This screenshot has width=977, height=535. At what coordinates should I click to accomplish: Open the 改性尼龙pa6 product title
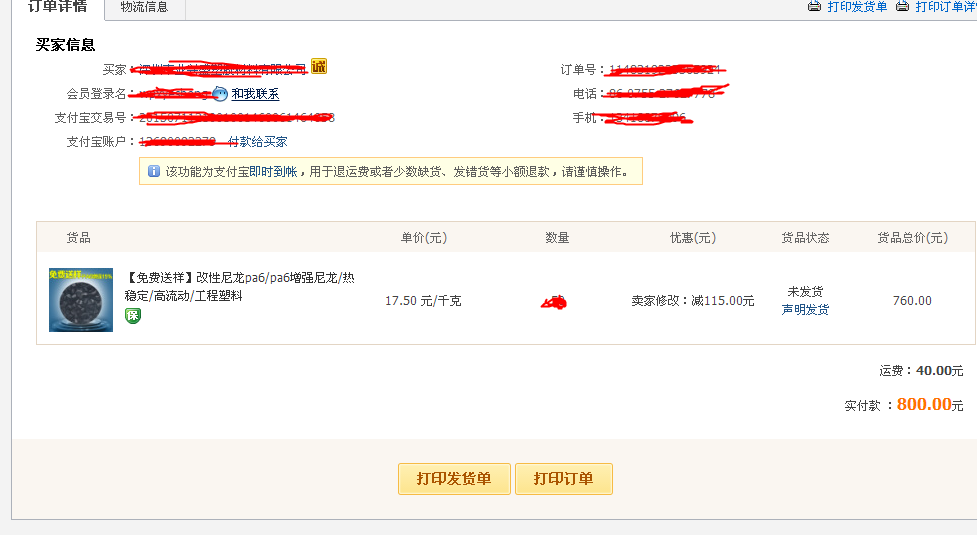coord(239,287)
